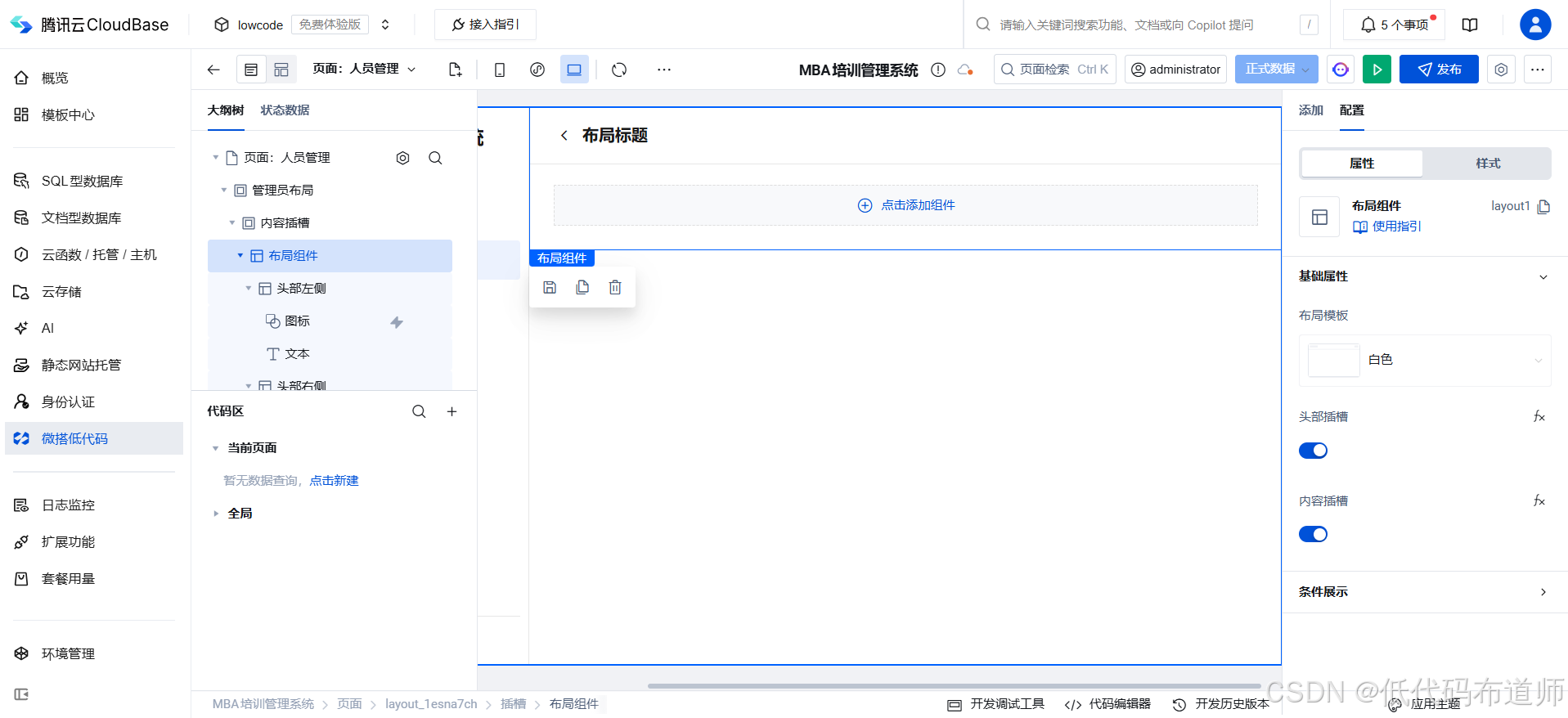Image resolution: width=1568 pixels, height=718 pixels.
Task: Expand the 条件展示 section
Action: [x=1543, y=592]
